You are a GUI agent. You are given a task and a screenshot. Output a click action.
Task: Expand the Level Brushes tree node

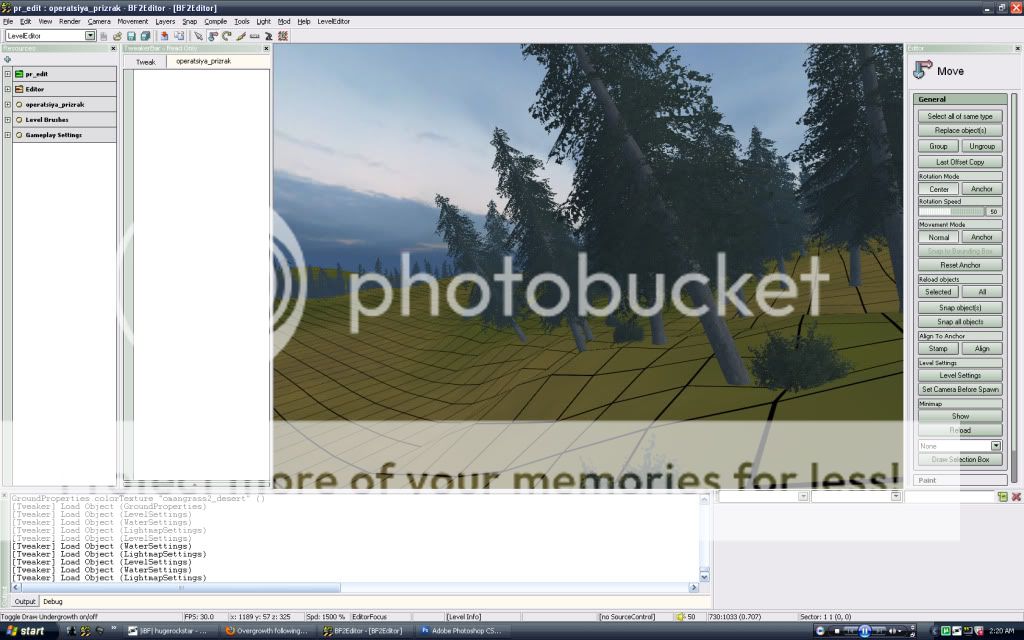click(8, 119)
